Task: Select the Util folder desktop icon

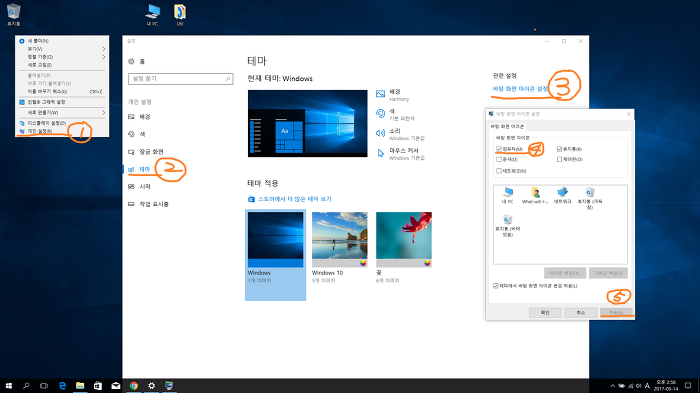Action: (x=180, y=14)
